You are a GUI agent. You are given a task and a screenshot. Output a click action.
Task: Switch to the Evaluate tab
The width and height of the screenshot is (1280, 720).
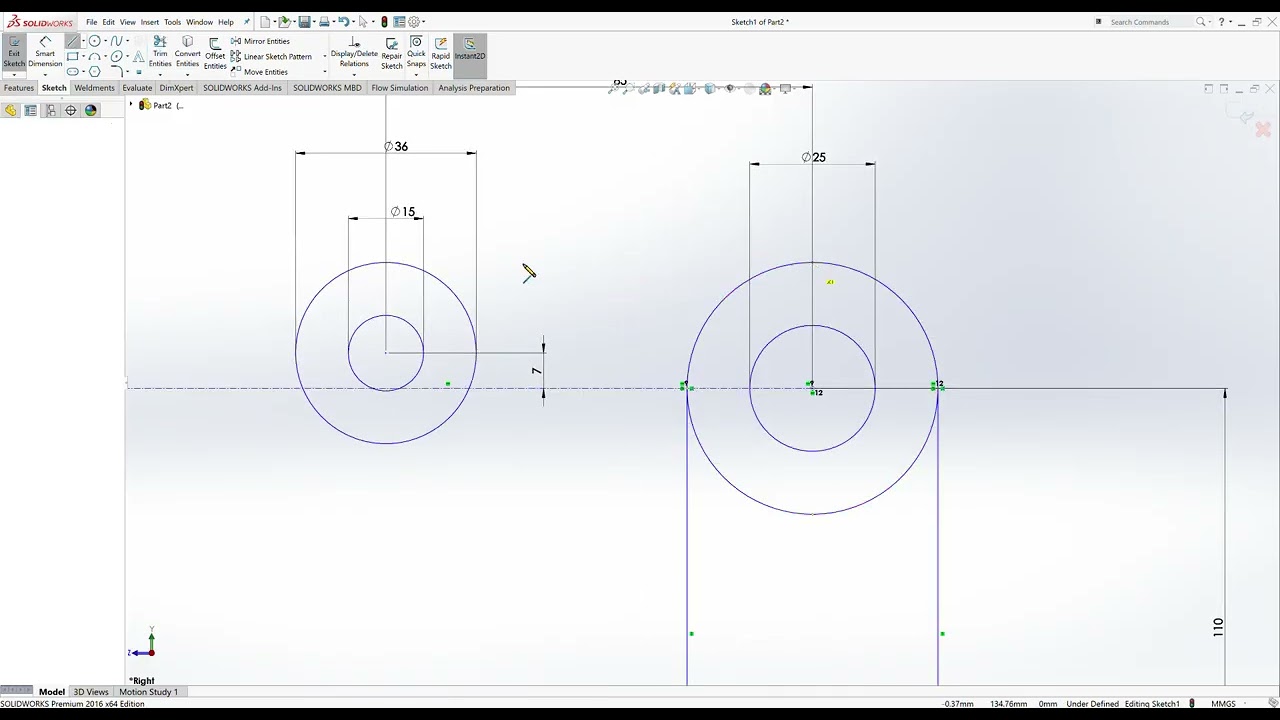pos(137,88)
